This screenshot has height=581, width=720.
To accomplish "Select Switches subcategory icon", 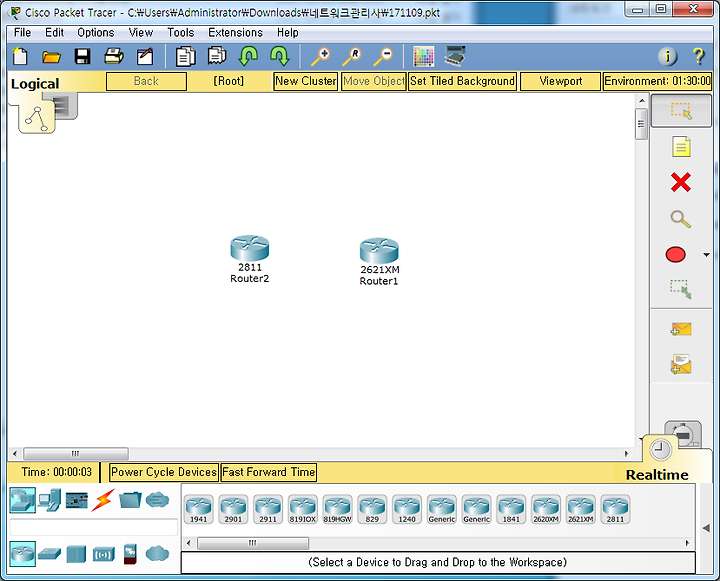I will [50, 554].
